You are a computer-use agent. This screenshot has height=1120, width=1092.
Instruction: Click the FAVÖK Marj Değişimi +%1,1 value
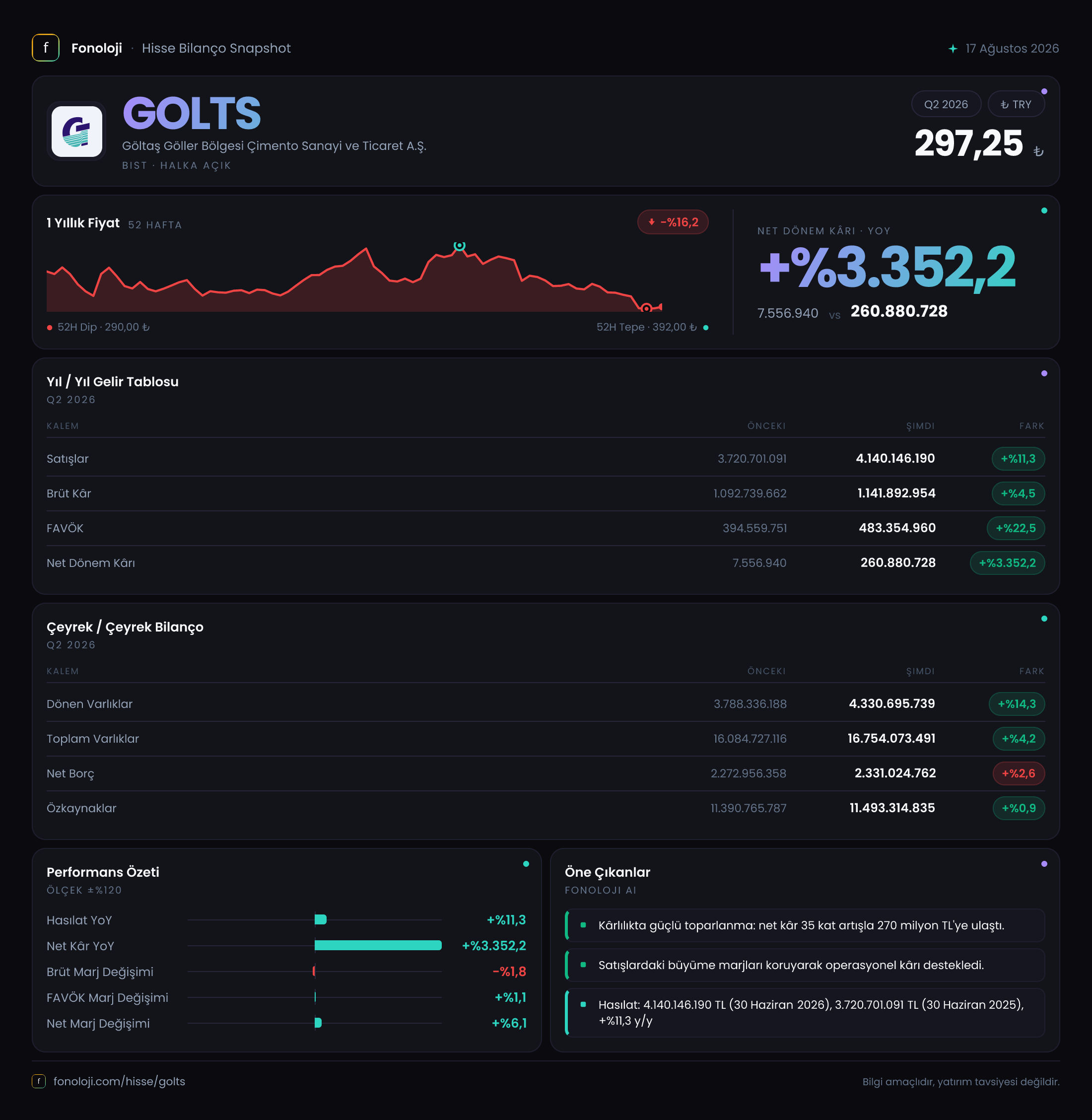tap(510, 997)
